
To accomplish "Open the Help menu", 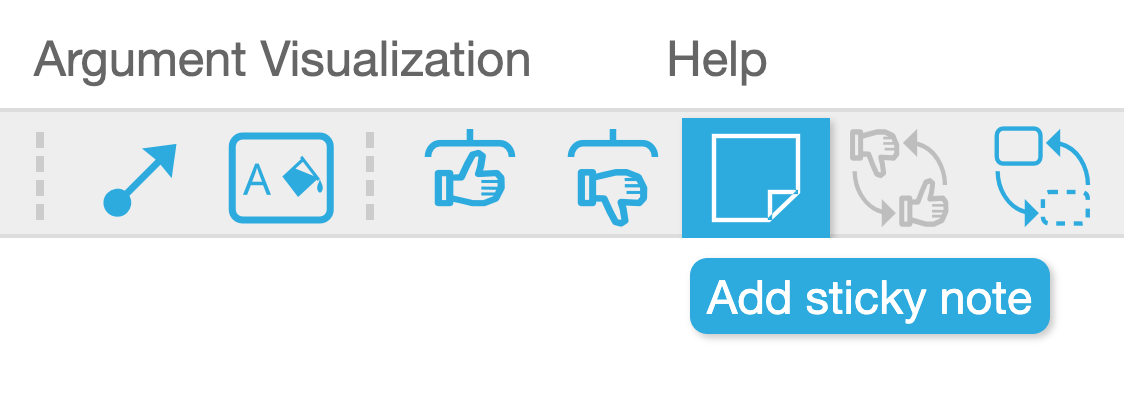I will click(717, 60).
